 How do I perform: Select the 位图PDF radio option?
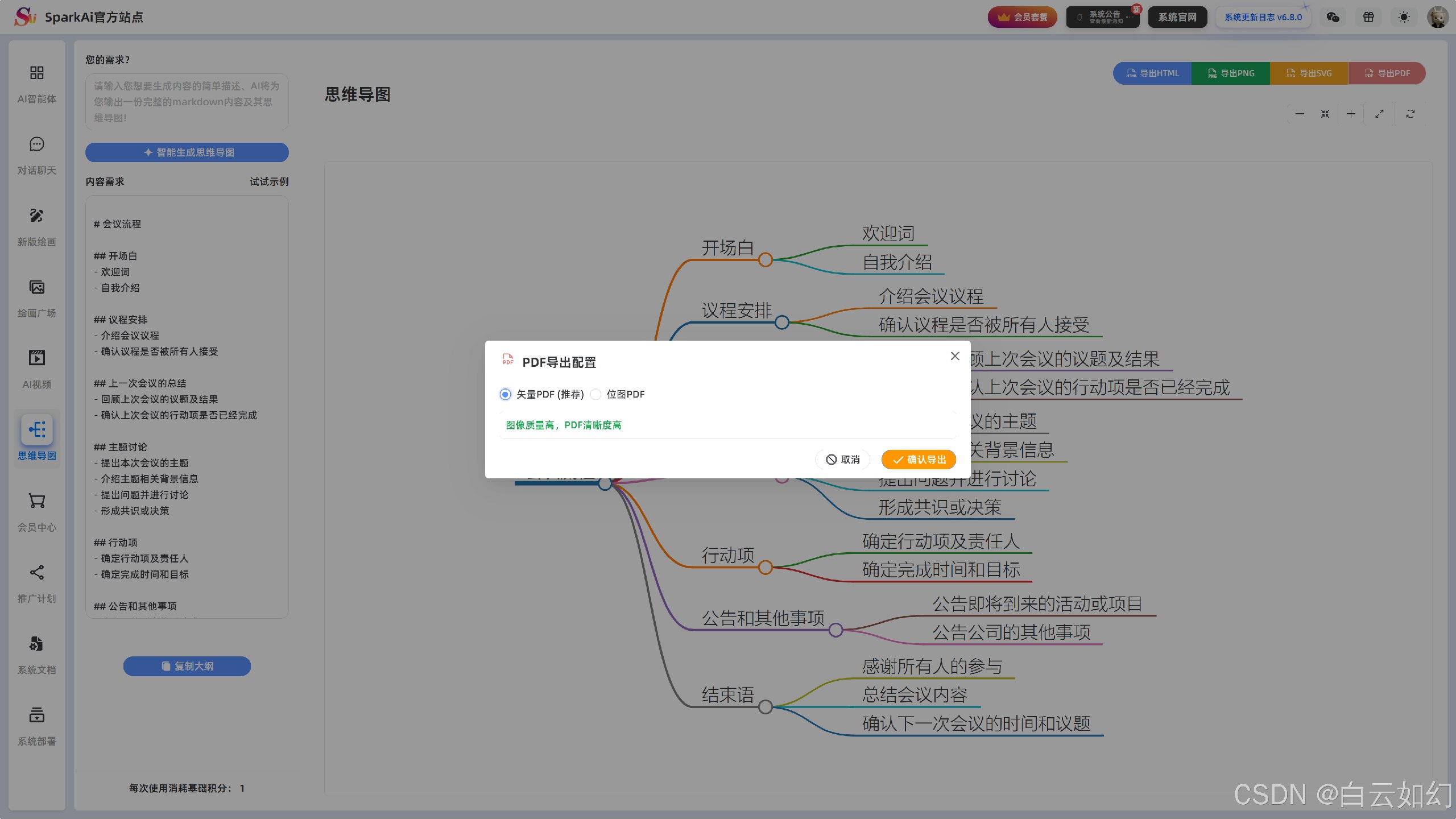(595, 394)
